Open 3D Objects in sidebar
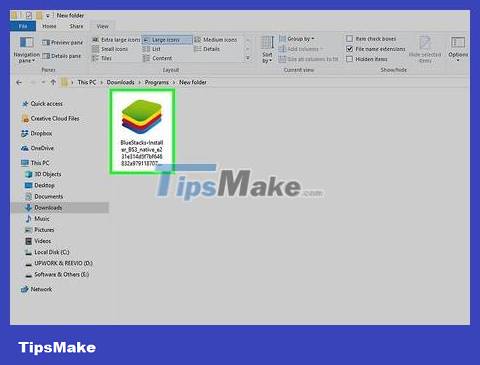The height and width of the screenshot is (365, 480). coord(43,174)
